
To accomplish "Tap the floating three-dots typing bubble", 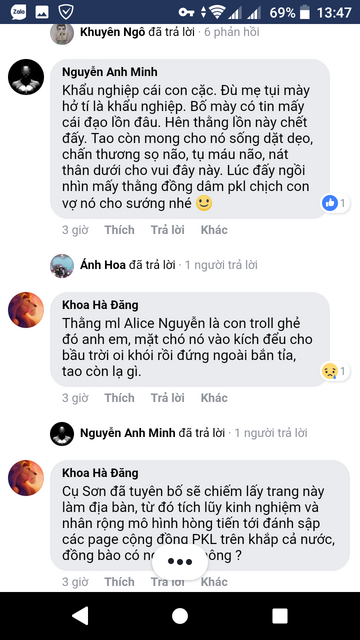I will pos(180,562).
